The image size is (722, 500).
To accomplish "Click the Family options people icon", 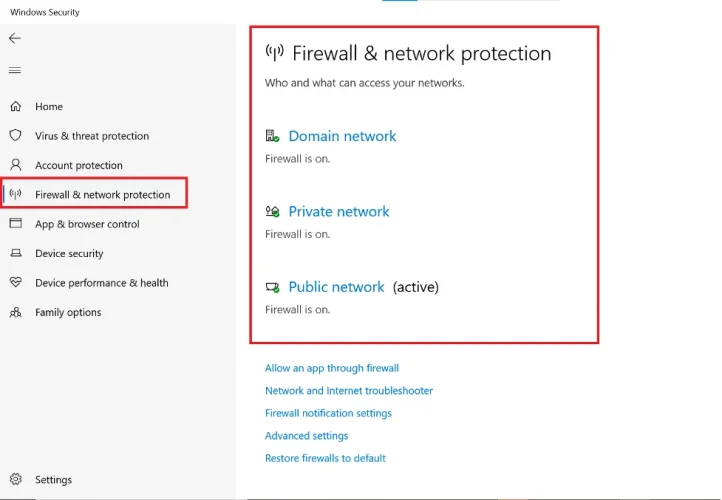I will click(15, 312).
